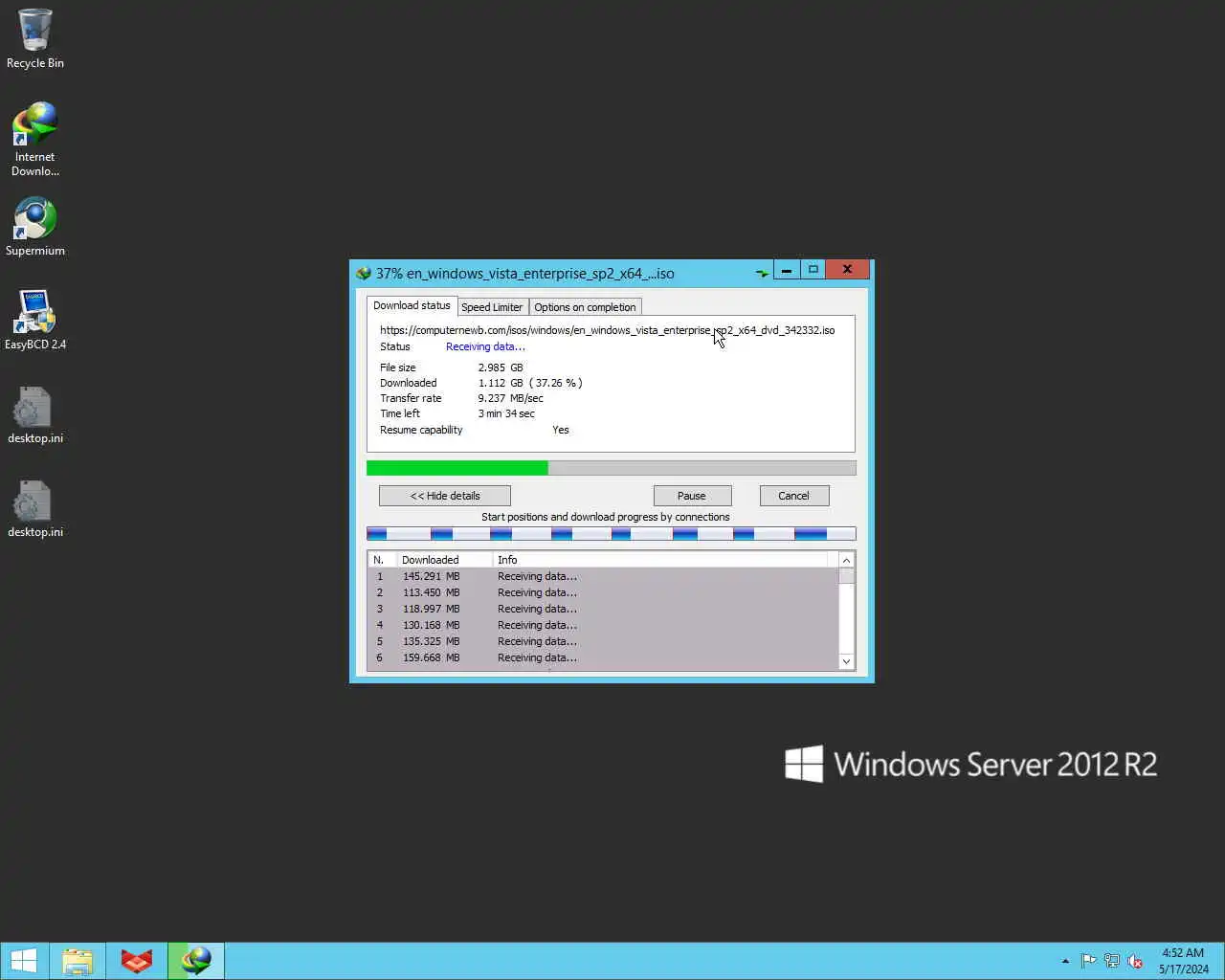Open the muted volume tray icon
The height and width of the screenshot is (980, 1225).
(x=1135, y=961)
